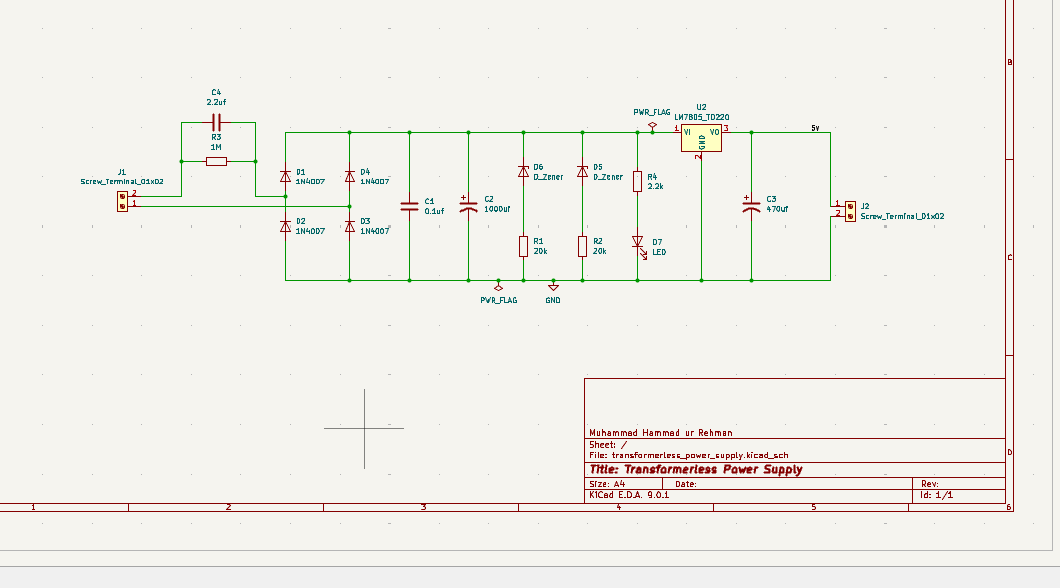Viewport: 1060px width, 588px height.
Task: Click the 'U2' reference designator
Action: [x=702, y=107]
